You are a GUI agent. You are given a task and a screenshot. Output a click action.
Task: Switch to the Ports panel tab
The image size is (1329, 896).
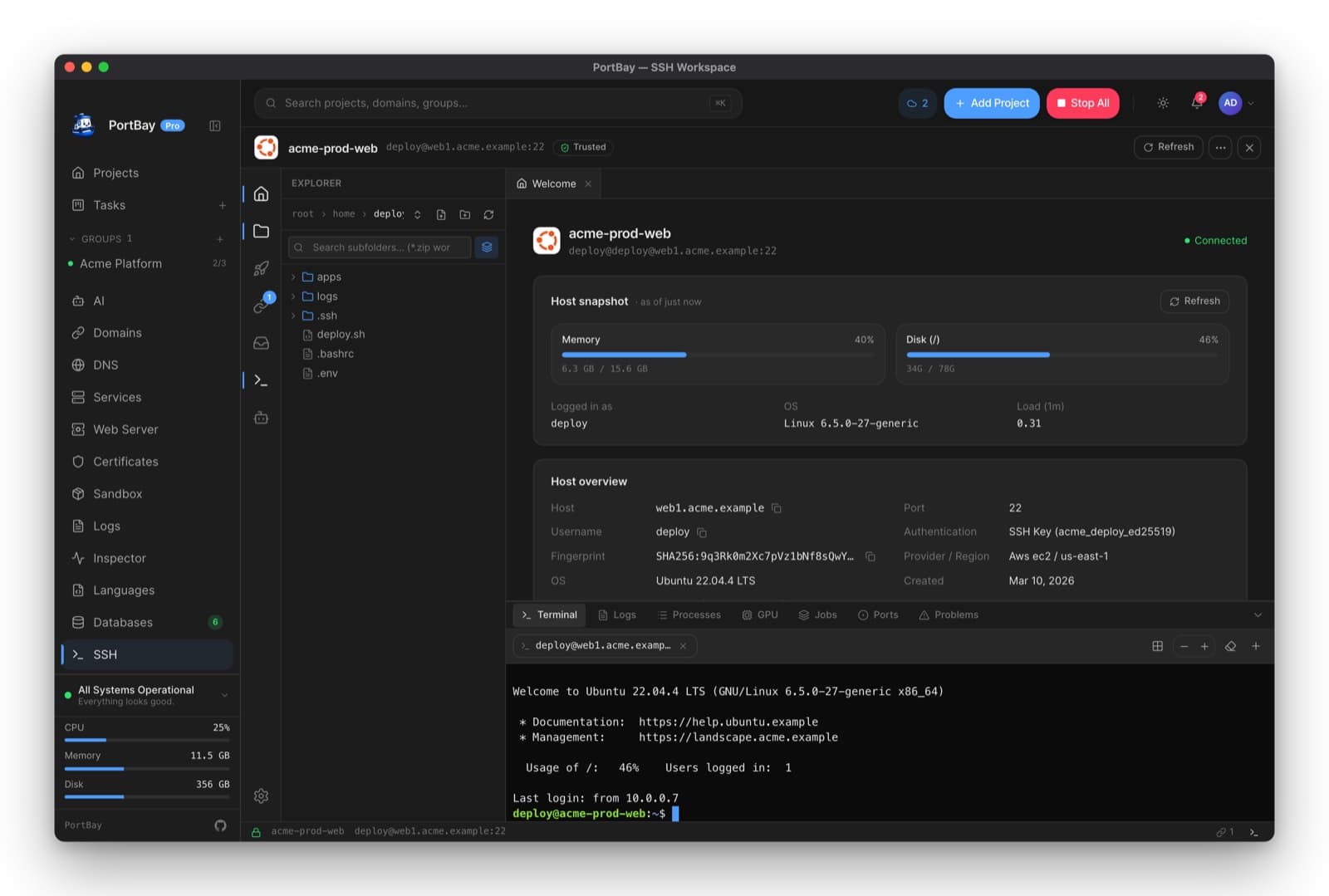[x=878, y=615]
